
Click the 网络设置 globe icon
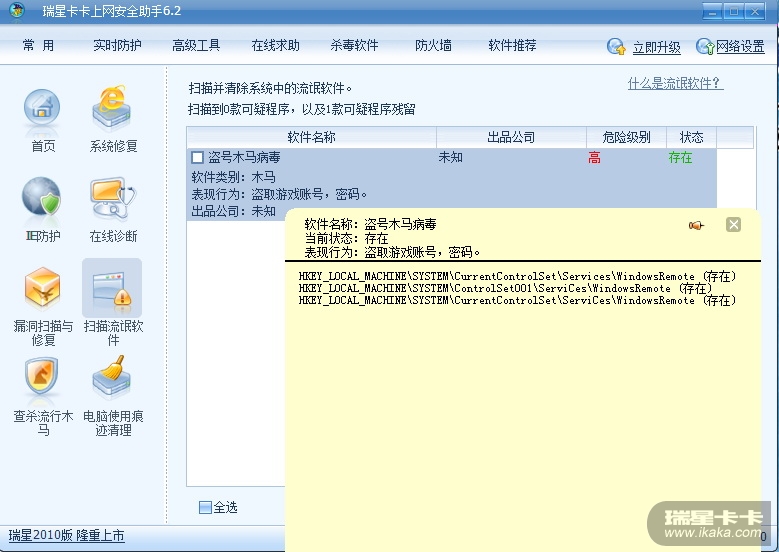point(705,47)
